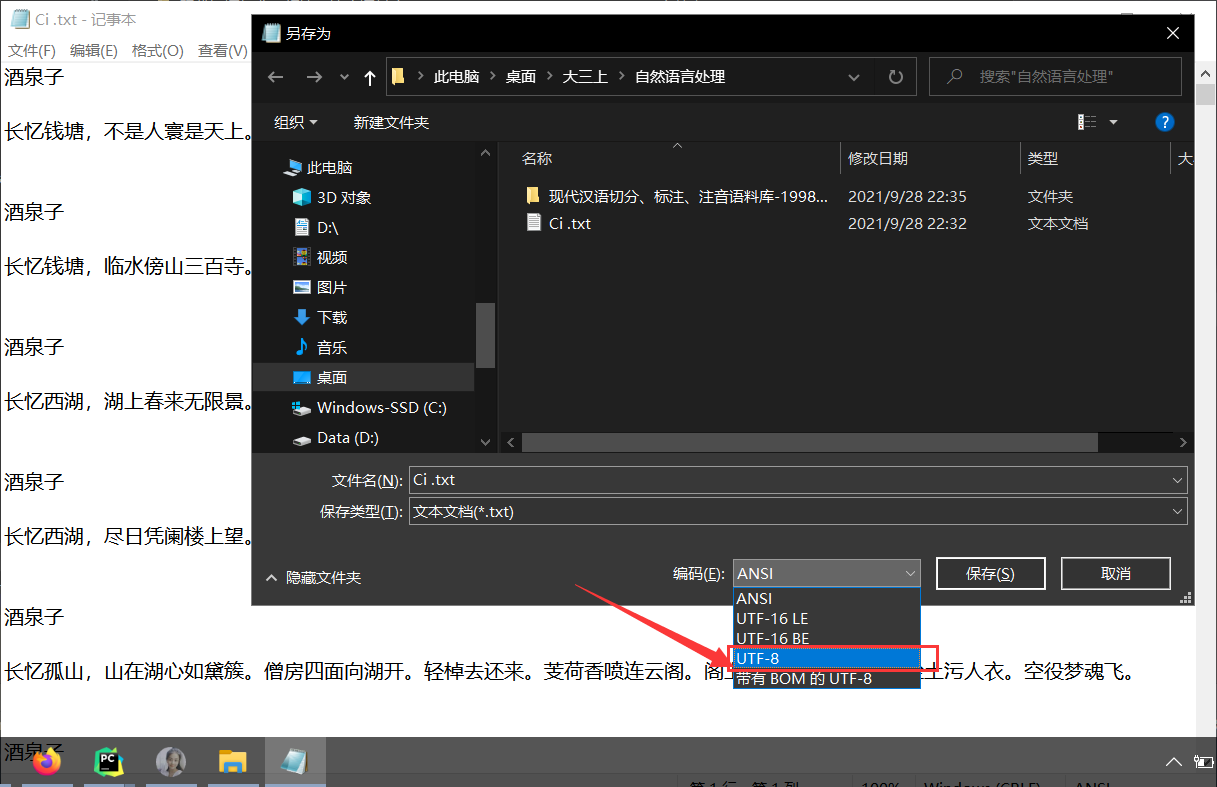Screen dimensions: 1217x787
Task: Open the help question mark icon
Action: 1164,122
